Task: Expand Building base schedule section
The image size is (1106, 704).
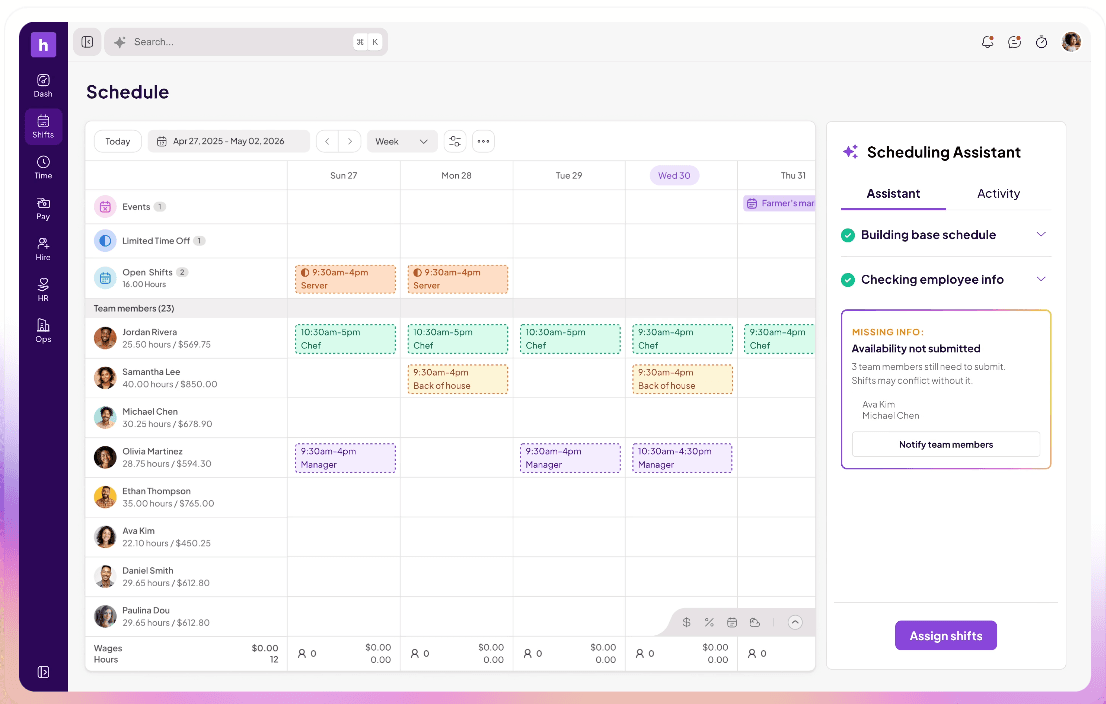Action: point(1041,234)
